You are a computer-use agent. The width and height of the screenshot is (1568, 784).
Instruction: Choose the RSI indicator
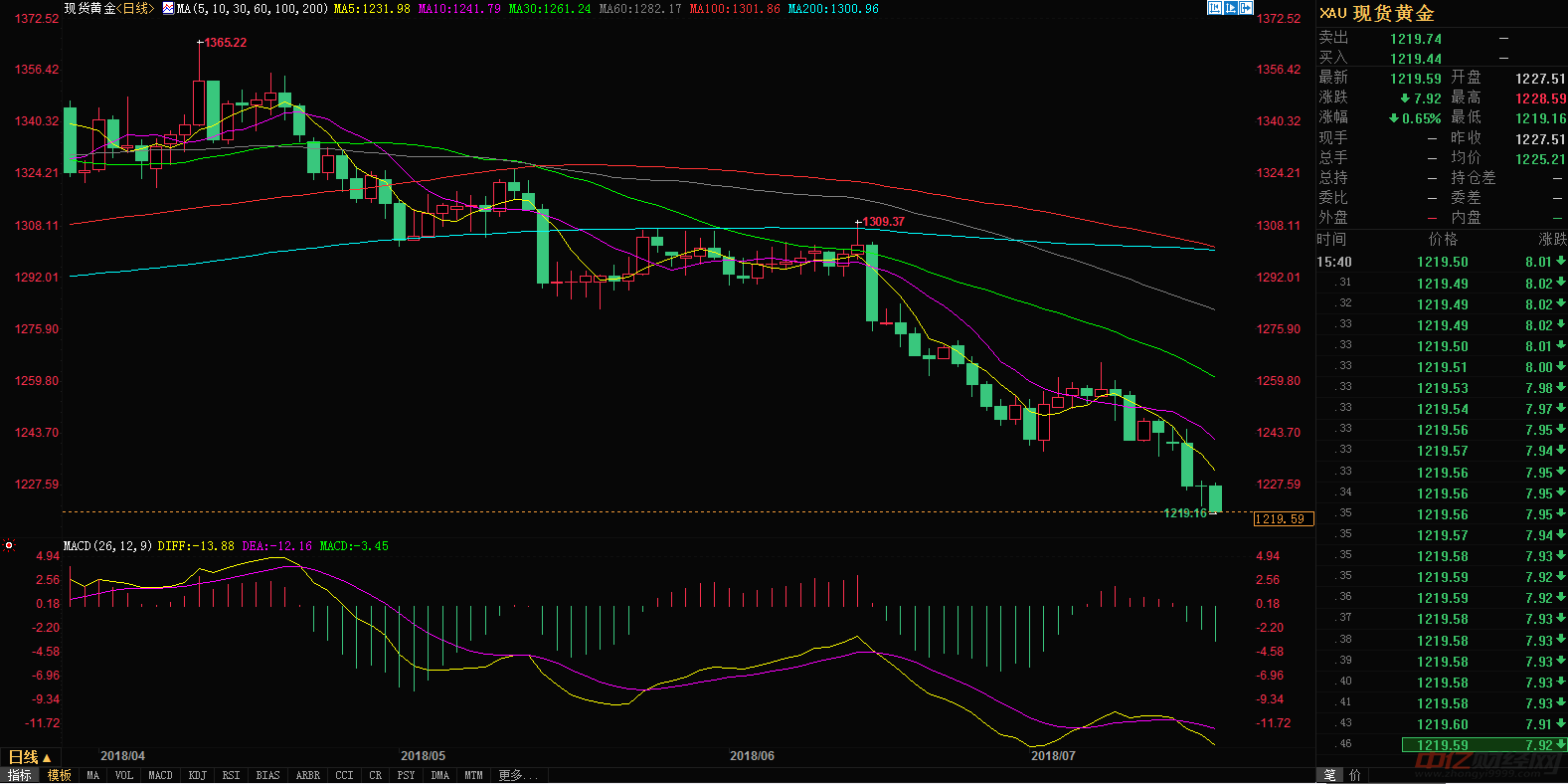231,775
